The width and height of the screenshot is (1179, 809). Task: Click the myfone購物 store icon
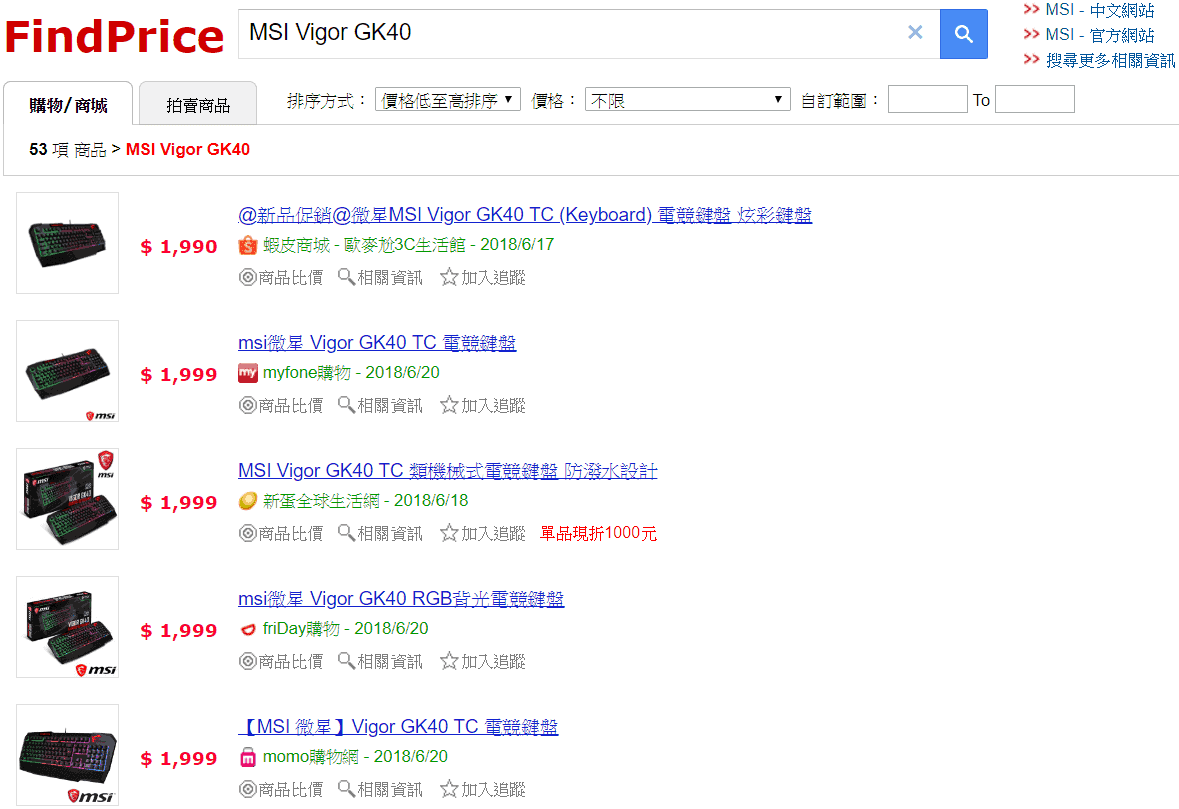point(248,373)
